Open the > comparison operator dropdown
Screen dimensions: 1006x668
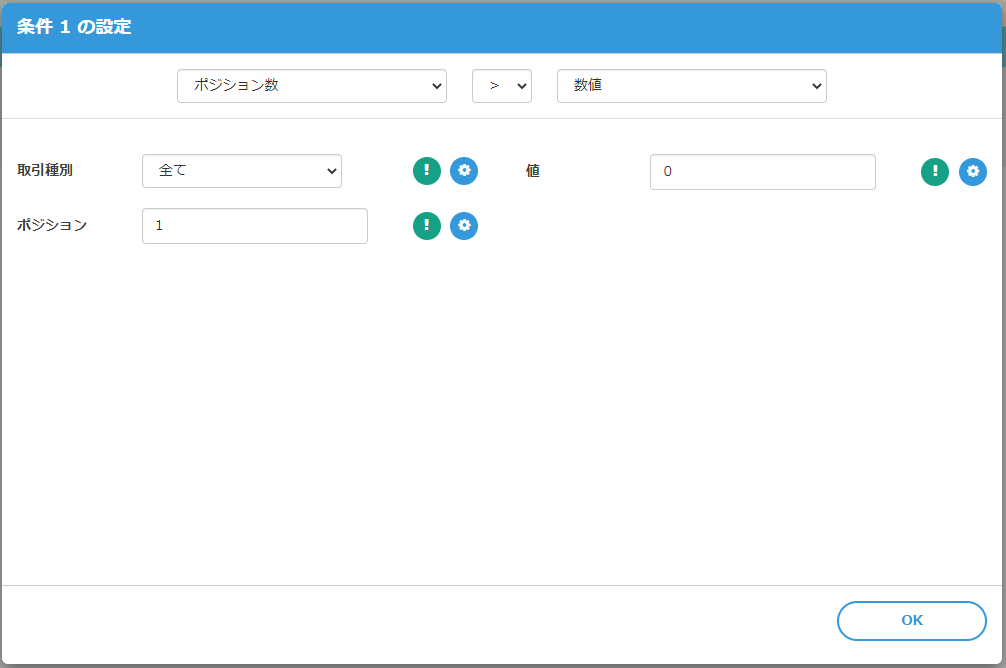click(501, 86)
